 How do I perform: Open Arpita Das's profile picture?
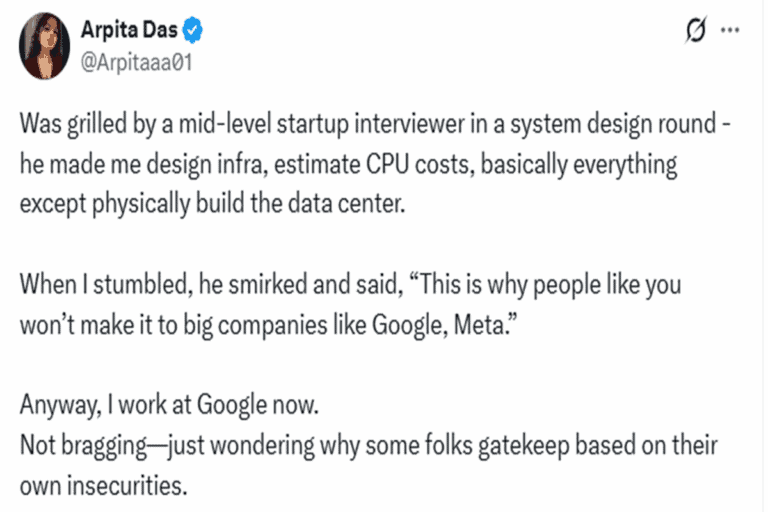click(x=45, y=46)
